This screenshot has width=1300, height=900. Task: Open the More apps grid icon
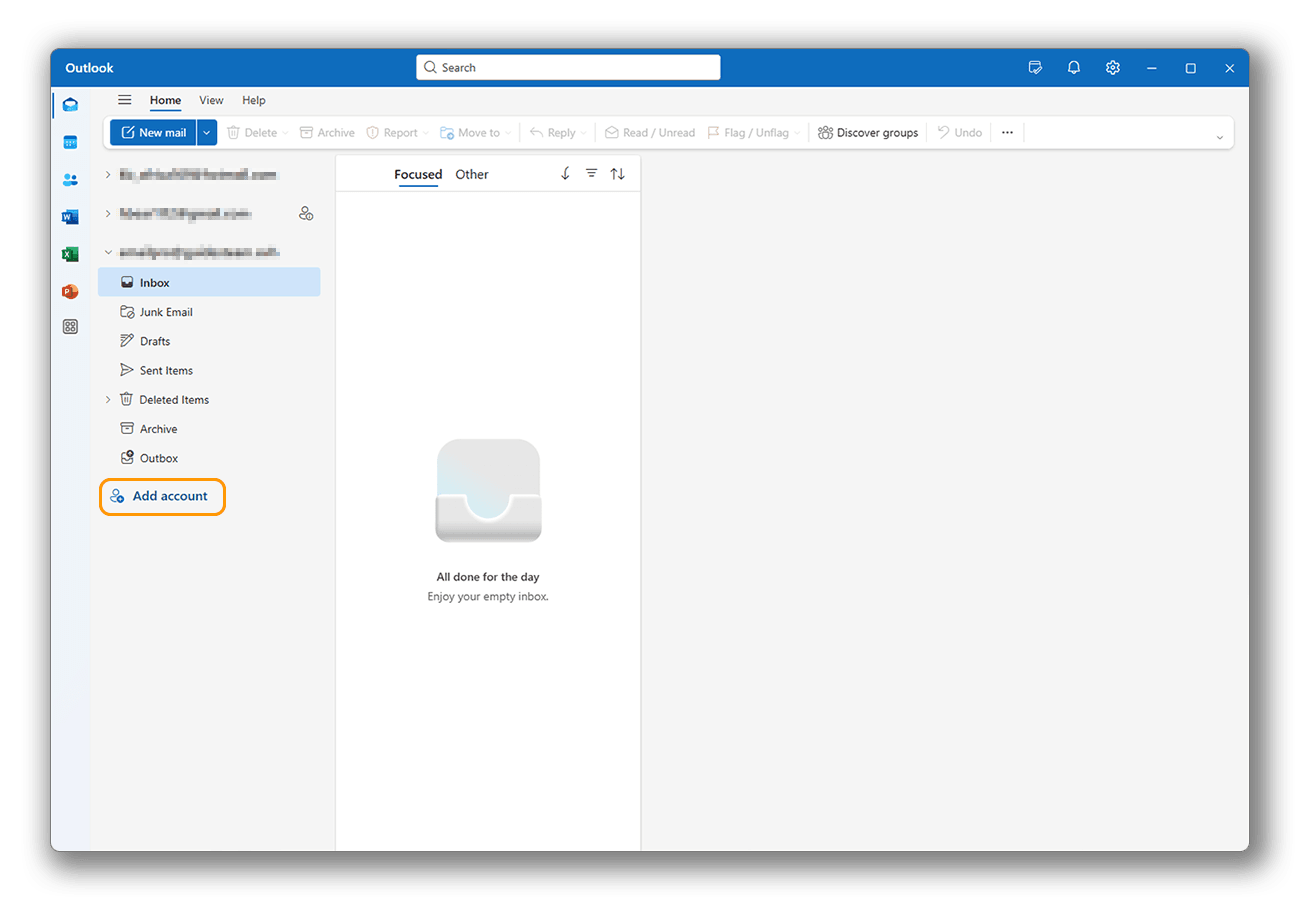point(70,327)
